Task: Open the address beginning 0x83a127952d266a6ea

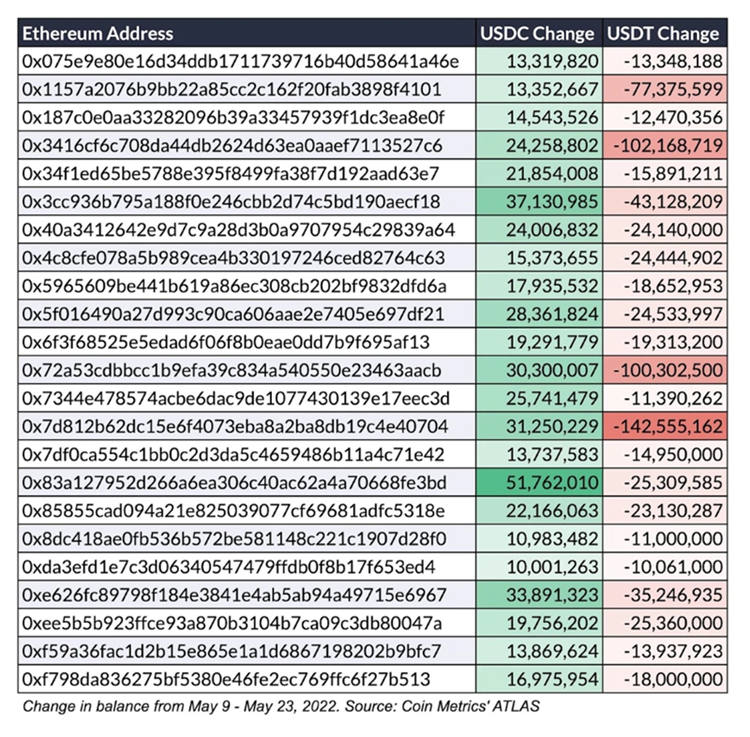Action: click(x=237, y=484)
